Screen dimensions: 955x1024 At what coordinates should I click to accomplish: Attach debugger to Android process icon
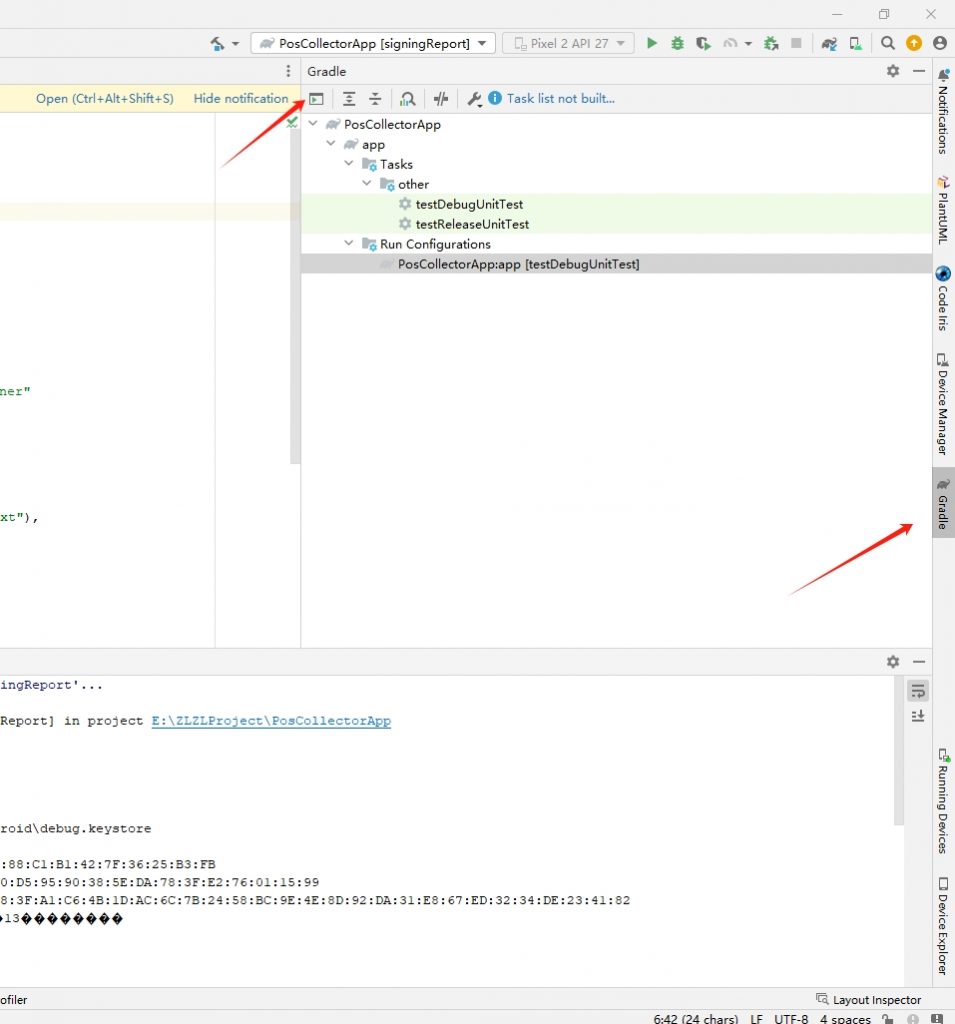pyautogui.click(x=771, y=43)
